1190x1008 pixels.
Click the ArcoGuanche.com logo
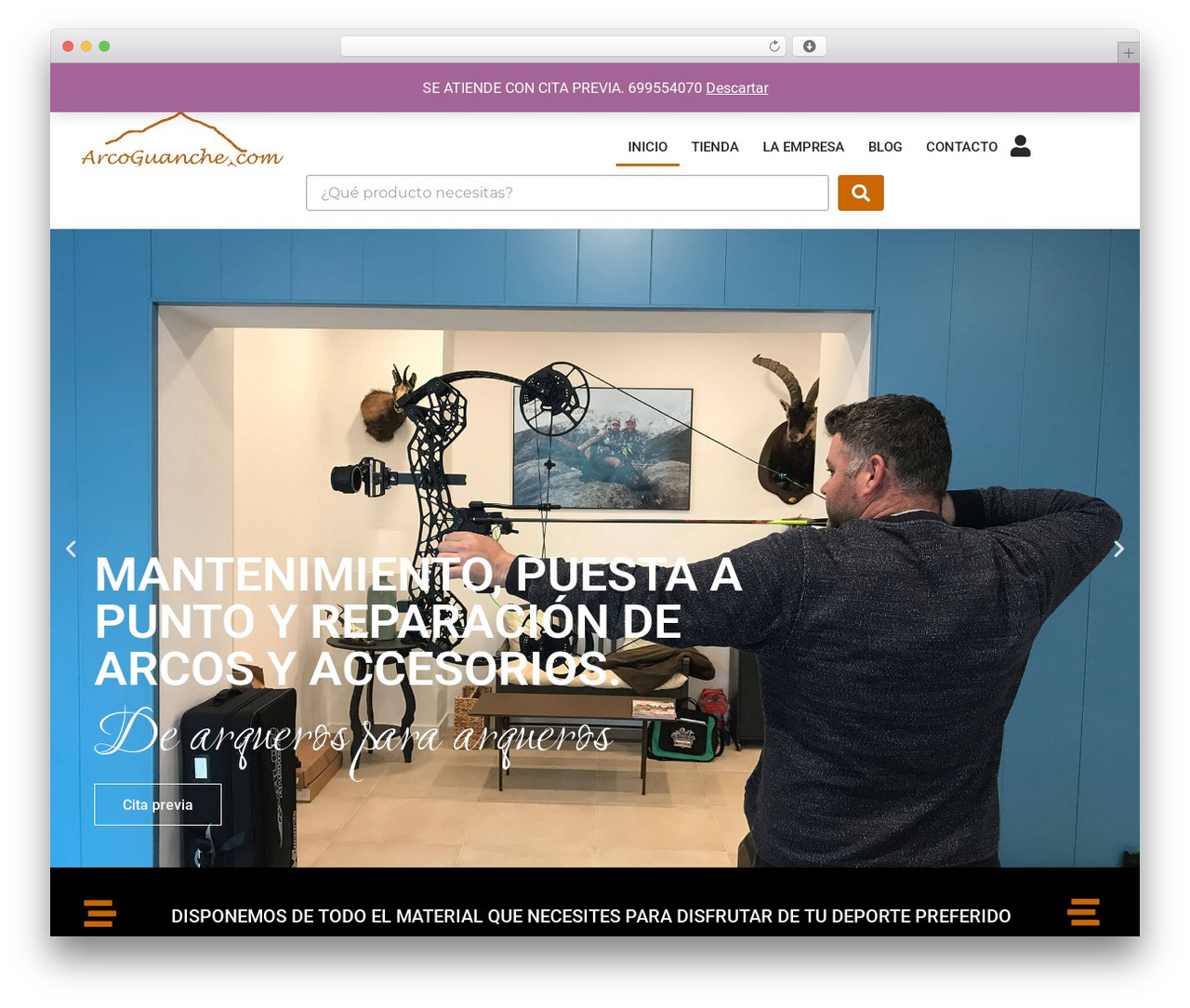pyautogui.click(x=182, y=140)
